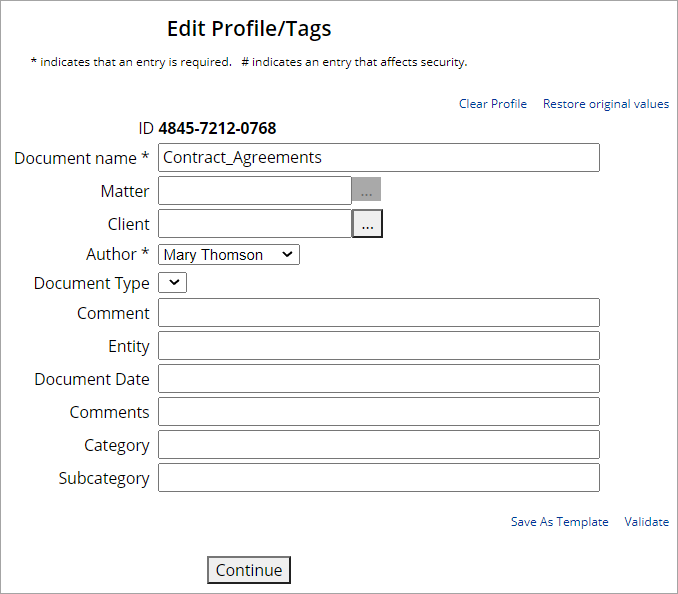Open the Document Type dropdown

tap(173, 283)
